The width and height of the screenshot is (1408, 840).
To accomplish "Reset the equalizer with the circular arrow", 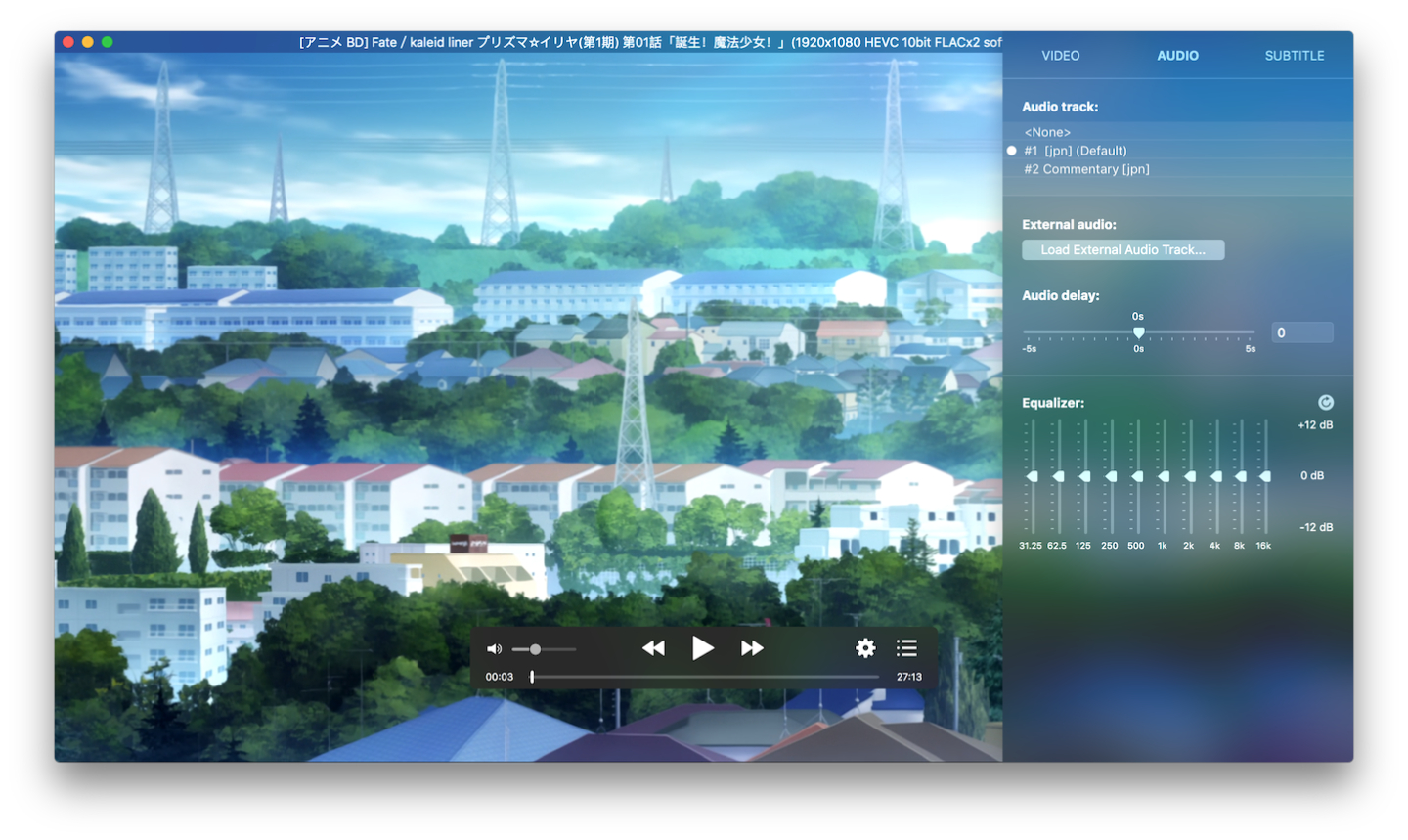I will point(1325,403).
